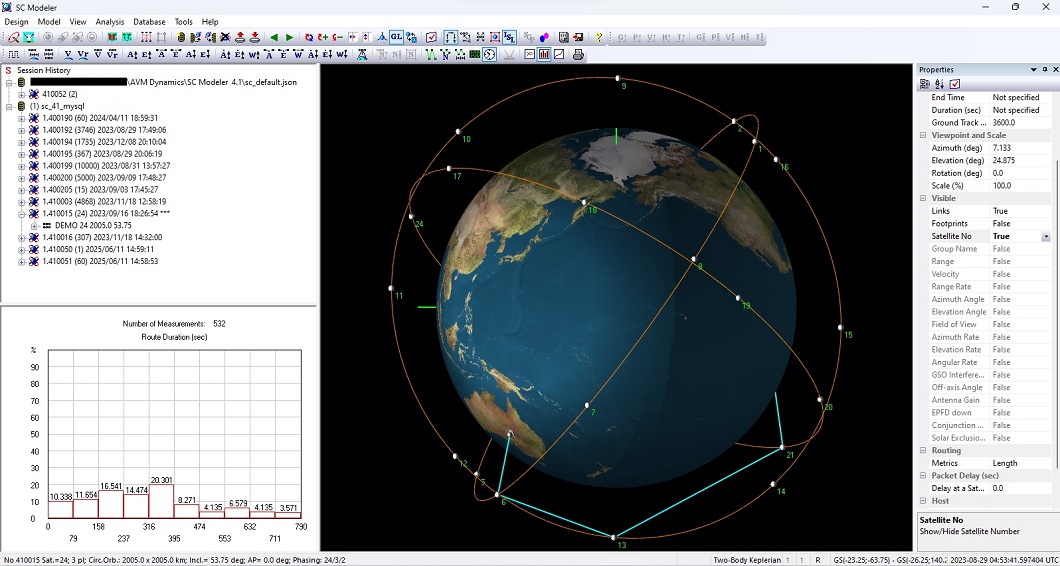The image size is (1060, 566).
Task: Click the GL view toolbar icon
Action: (x=396, y=37)
